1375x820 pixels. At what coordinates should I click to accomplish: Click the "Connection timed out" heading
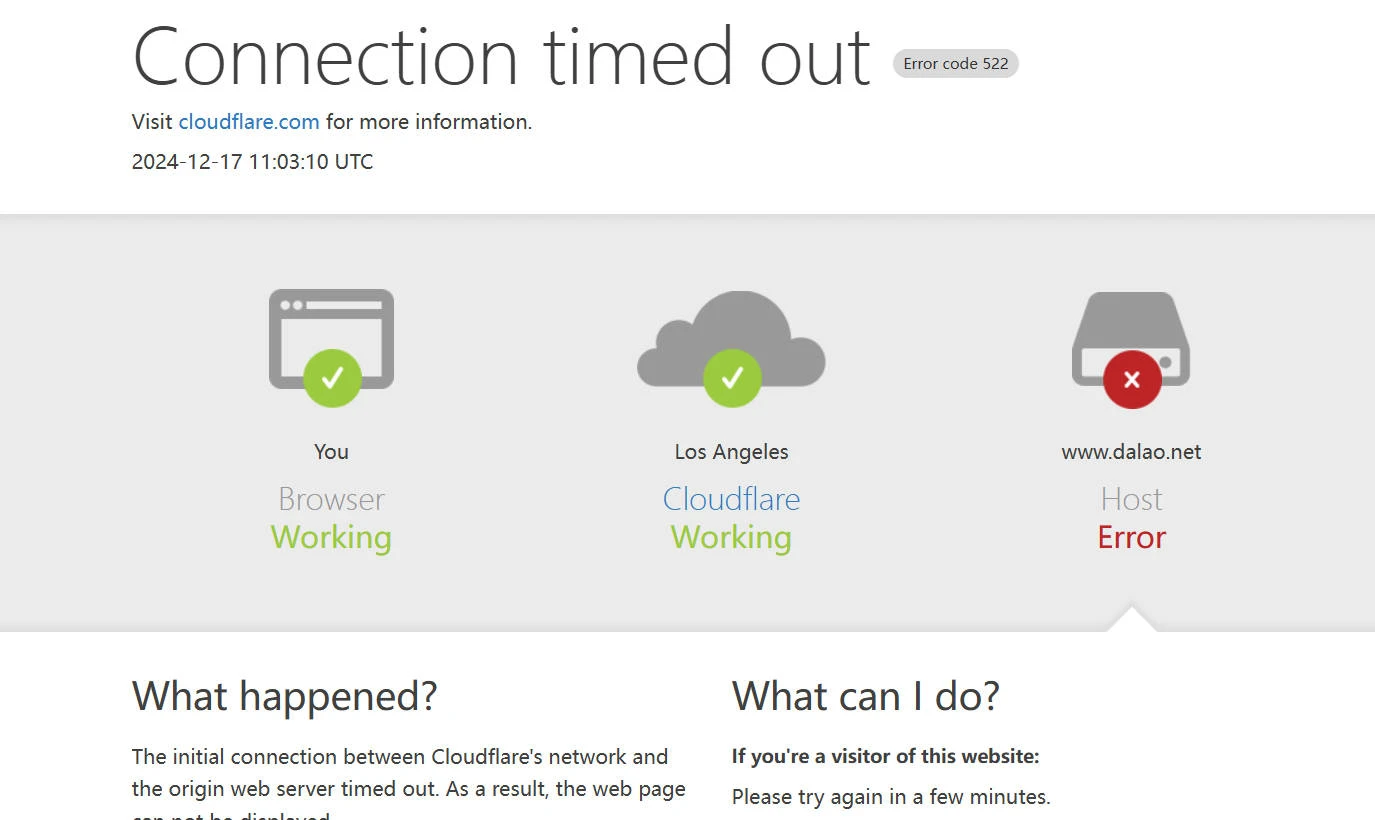click(501, 57)
